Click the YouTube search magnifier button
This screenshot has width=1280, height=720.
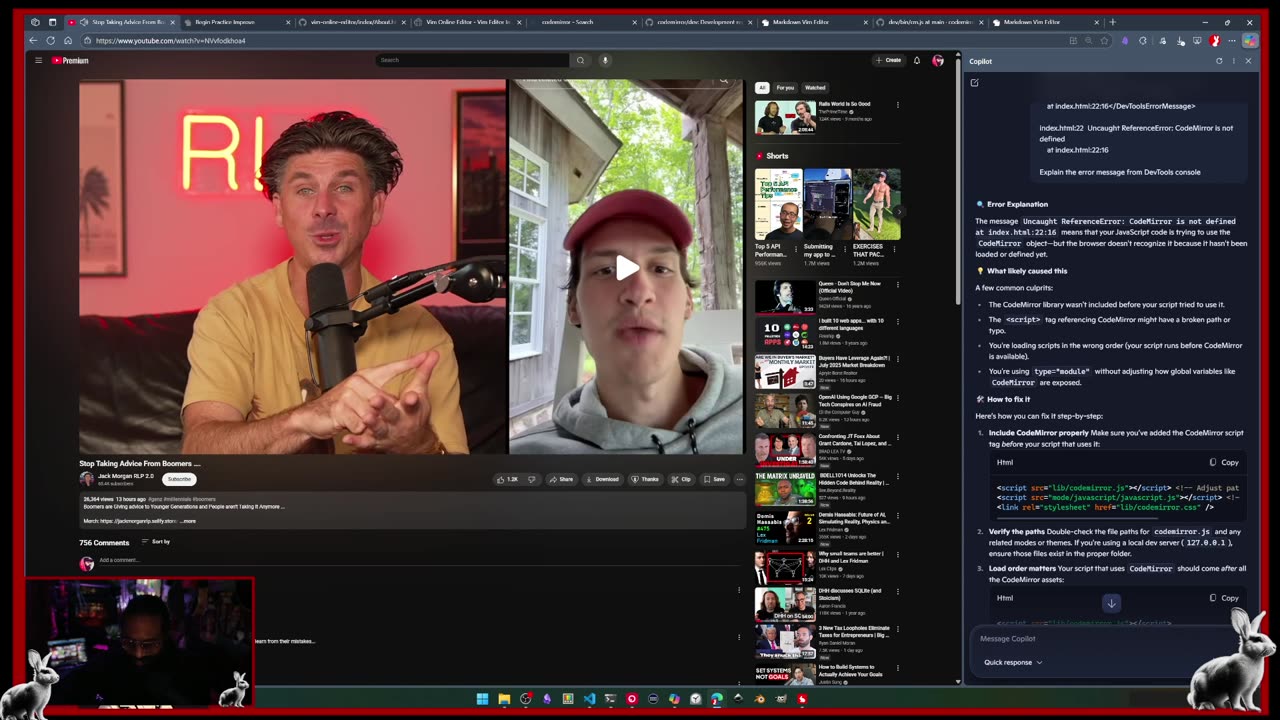[x=580, y=60]
